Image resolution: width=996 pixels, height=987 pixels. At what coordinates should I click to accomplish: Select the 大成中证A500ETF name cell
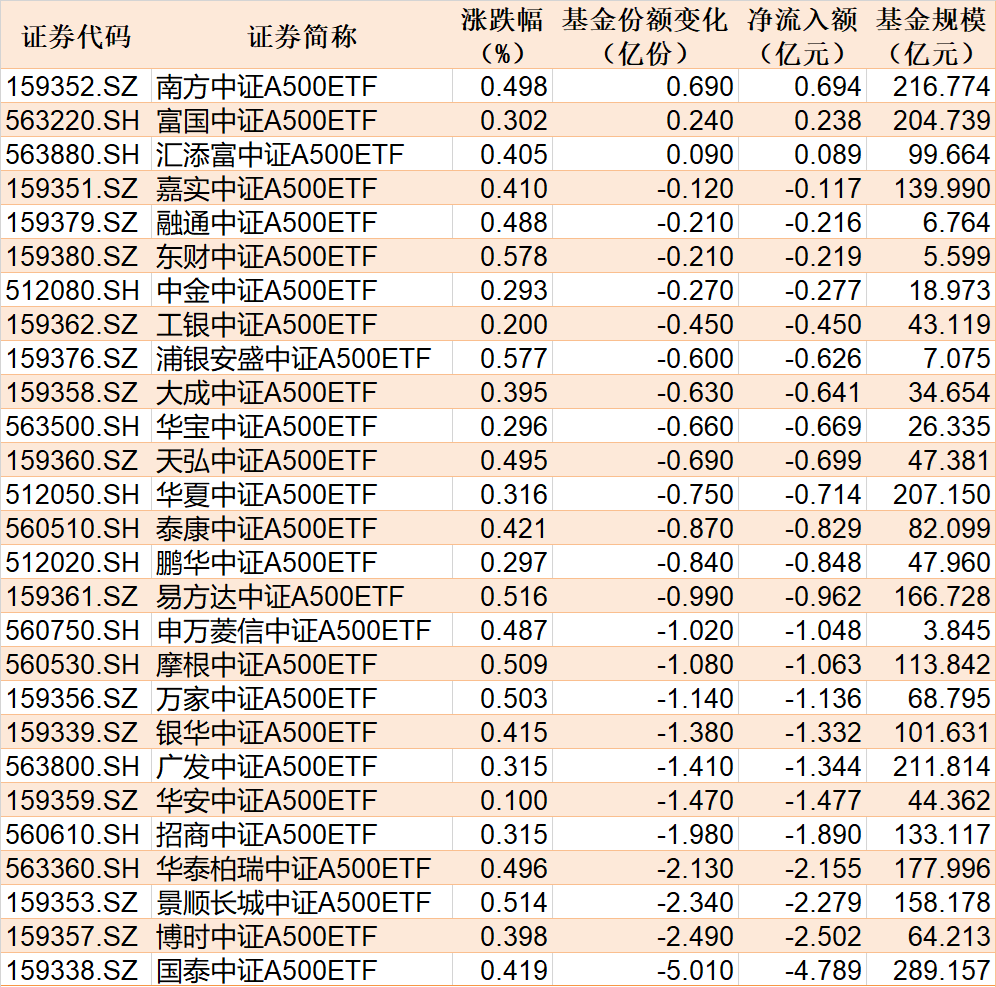[302, 392]
